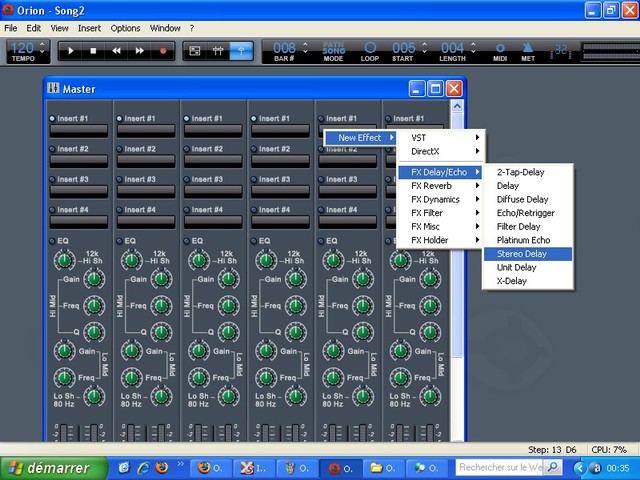The image size is (640, 480).
Task: Open the ? help menu
Action: point(192,28)
